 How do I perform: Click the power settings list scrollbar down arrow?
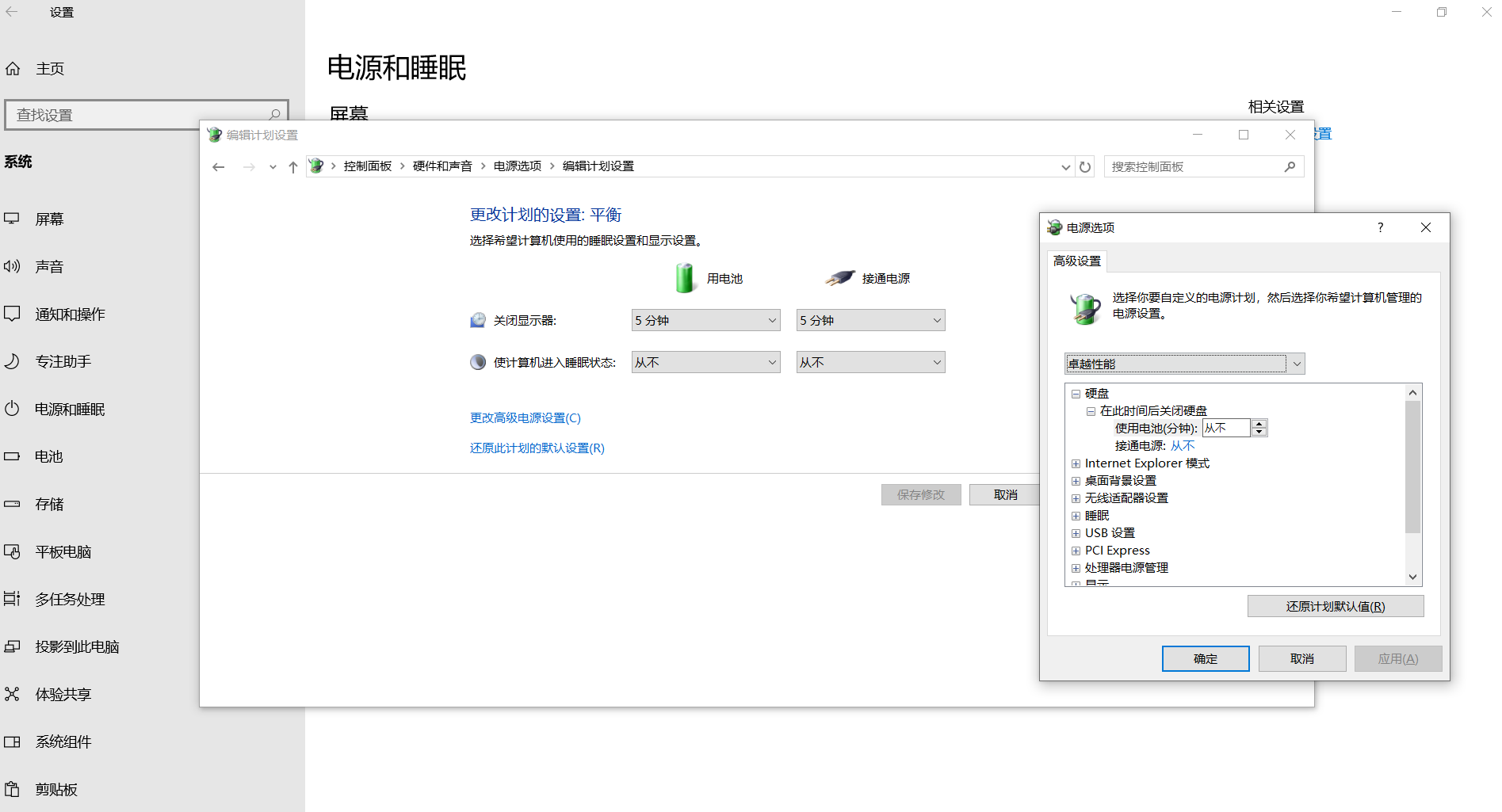coord(1412,577)
